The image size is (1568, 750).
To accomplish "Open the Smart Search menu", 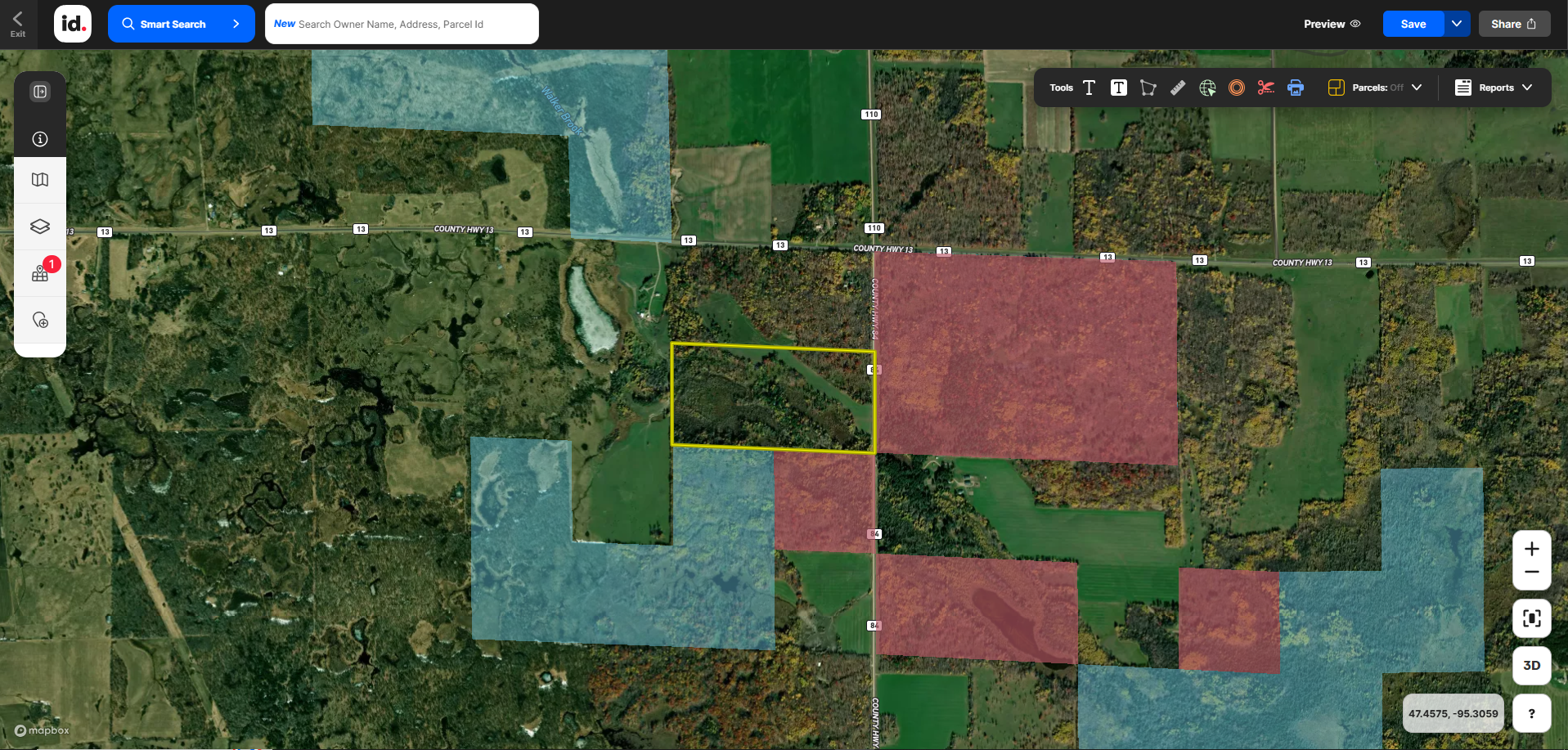I will 181,24.
